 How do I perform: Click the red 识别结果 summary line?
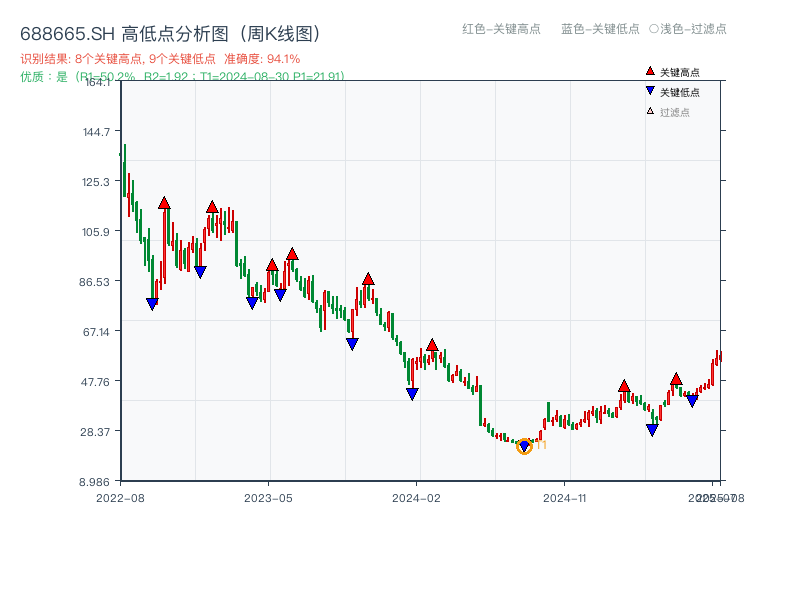160,59
